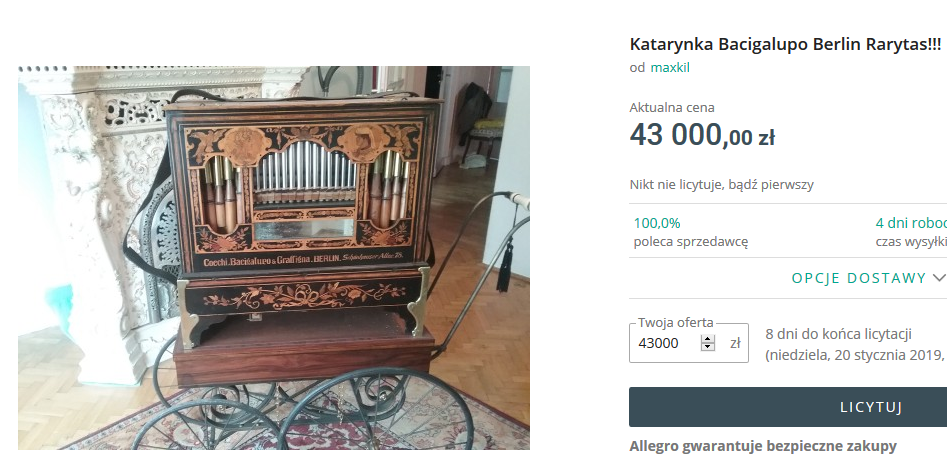Click the Nikt nie licytuje message
Viewport: 947px width, 454px height.
point(721,185)
